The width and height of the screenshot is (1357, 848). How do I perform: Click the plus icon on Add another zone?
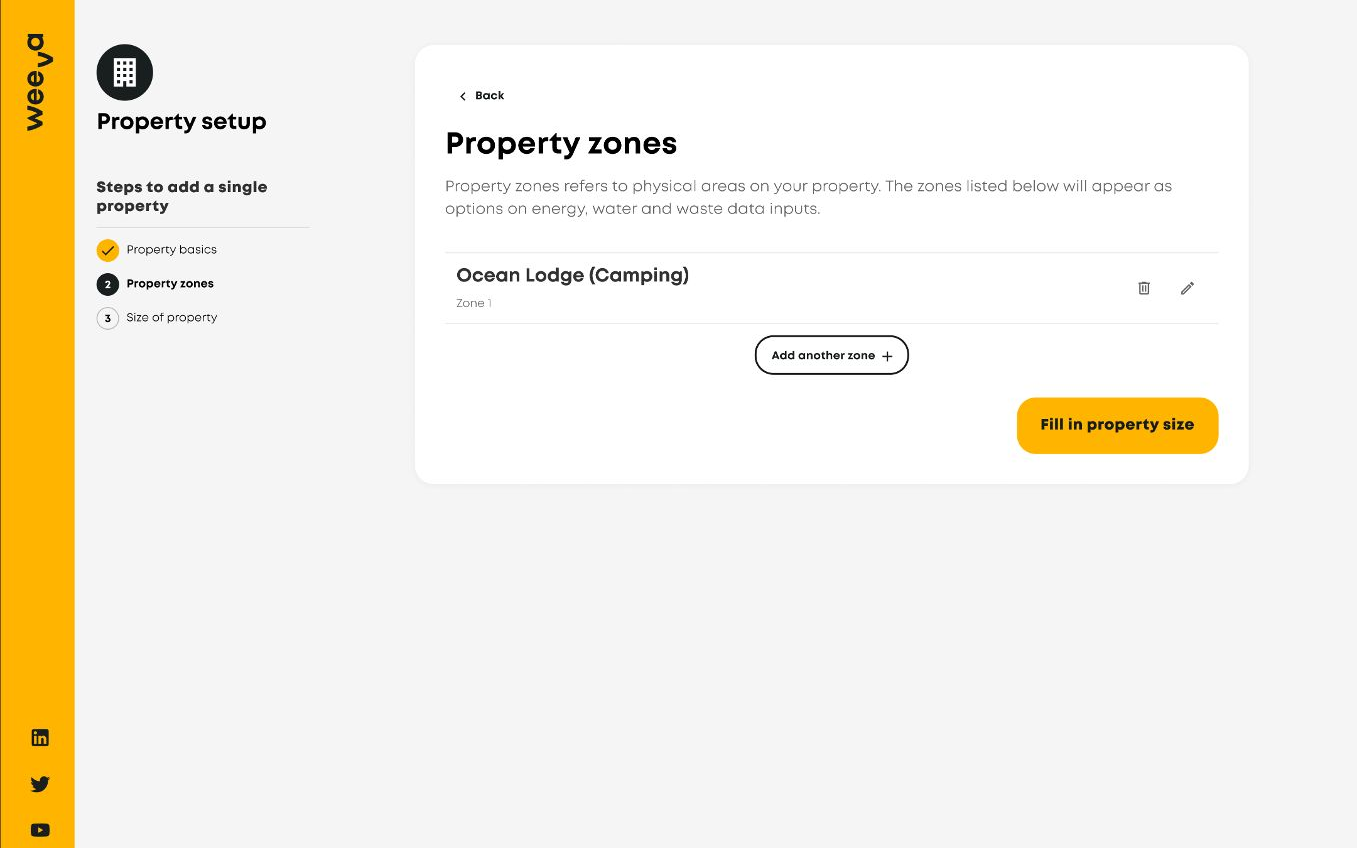tap(887, 356)
